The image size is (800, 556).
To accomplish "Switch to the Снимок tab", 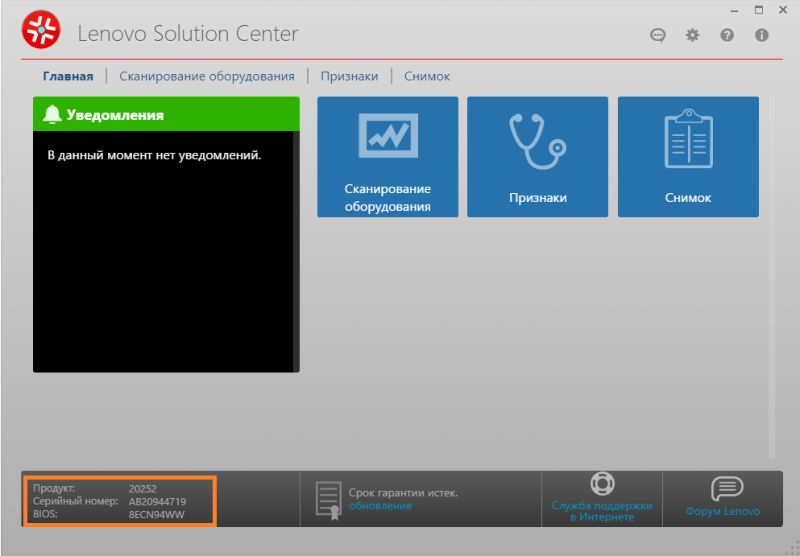I will click(427, 76).
